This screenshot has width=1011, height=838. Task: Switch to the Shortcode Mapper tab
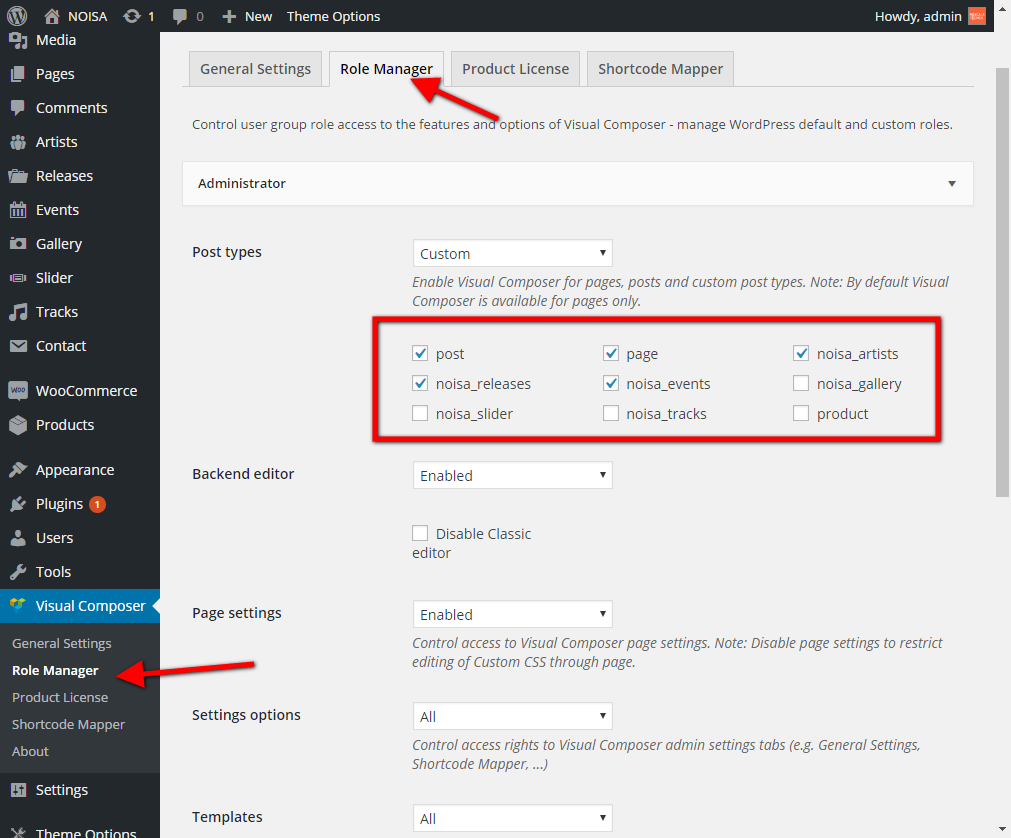[x=660, y=69]
